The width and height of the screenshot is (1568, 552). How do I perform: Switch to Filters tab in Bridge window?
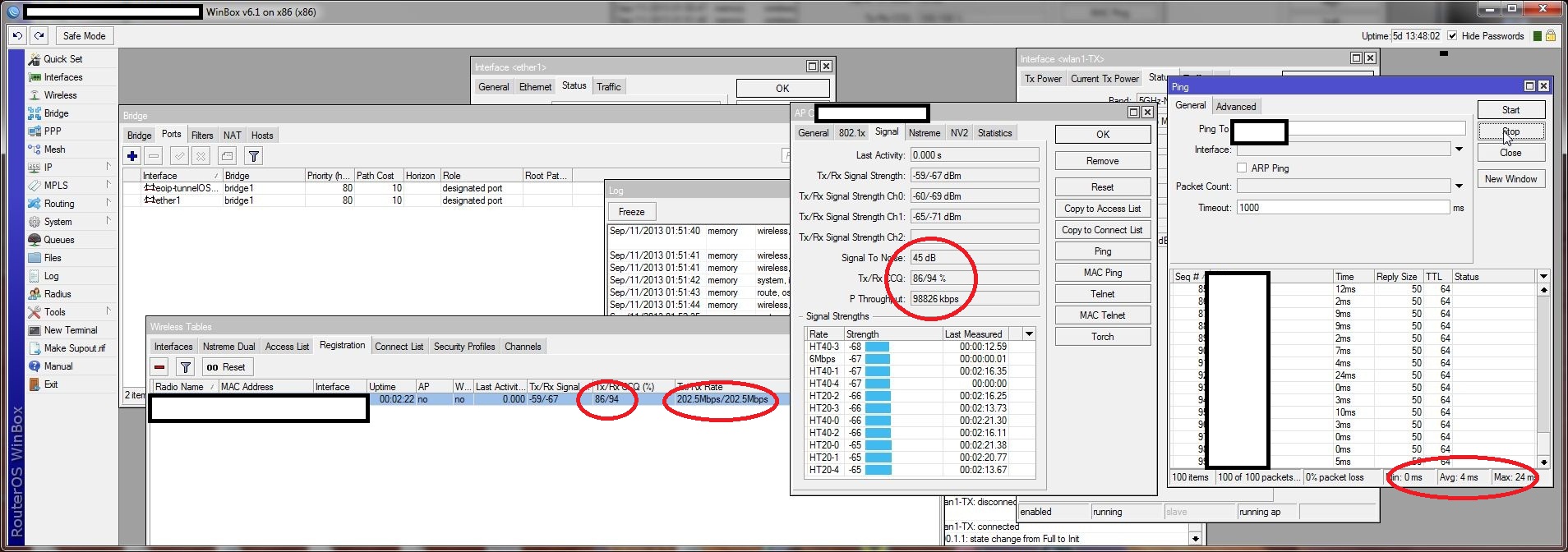[202, 136]
